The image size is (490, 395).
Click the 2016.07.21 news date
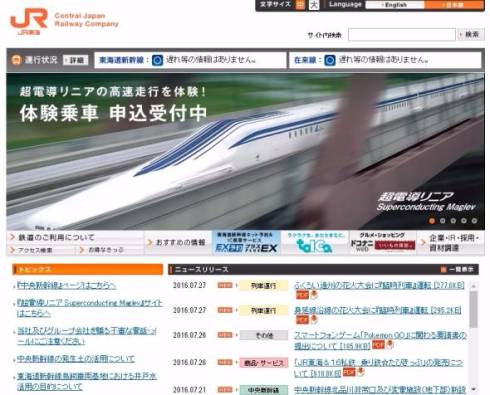[x=189, y=389]
